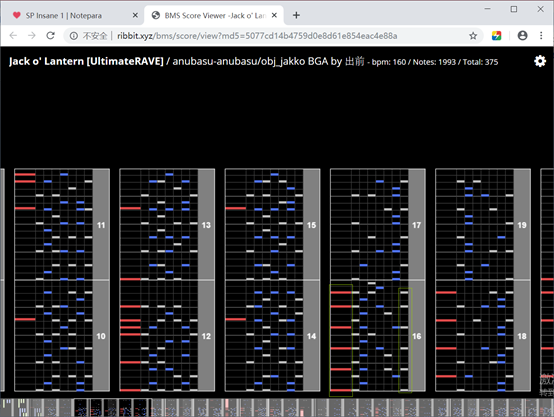Open the colorful browser extension icon
The width and height of the screenshot is (554, 417).
496,36
